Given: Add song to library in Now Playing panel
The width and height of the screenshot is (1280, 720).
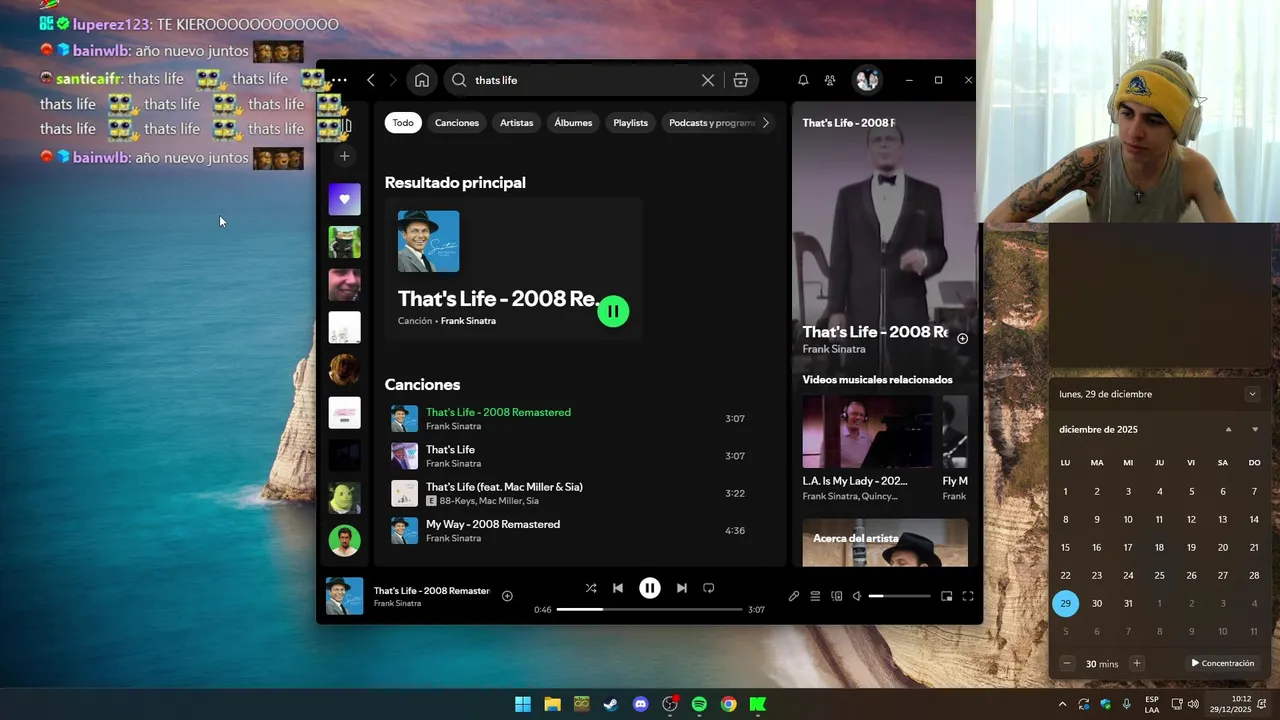Looking at the screenshot, I should tap(962, 339).
